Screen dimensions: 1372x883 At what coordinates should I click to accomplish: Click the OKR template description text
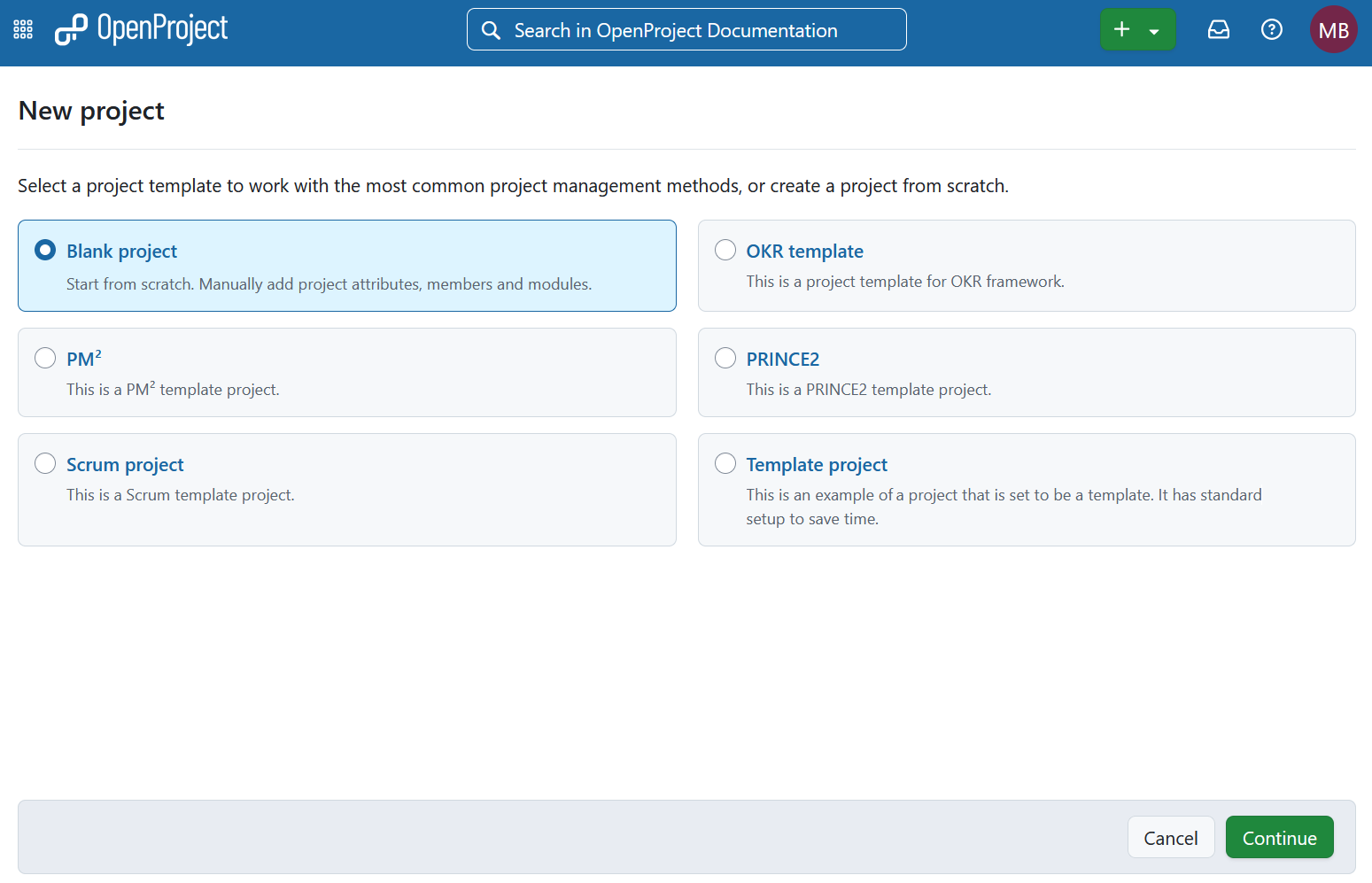(904, 282)
